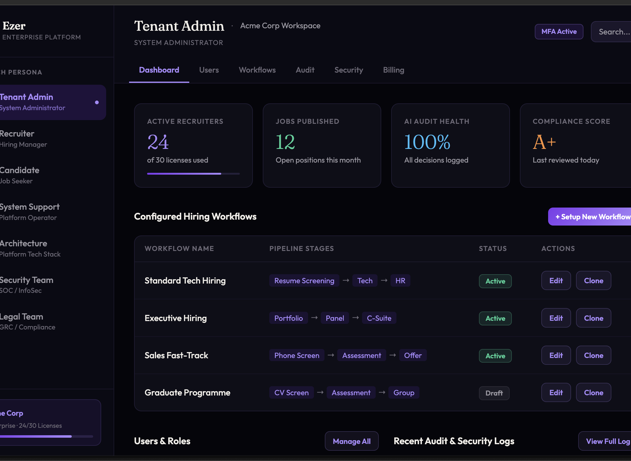Go to the Audit tab

[305, 70]
